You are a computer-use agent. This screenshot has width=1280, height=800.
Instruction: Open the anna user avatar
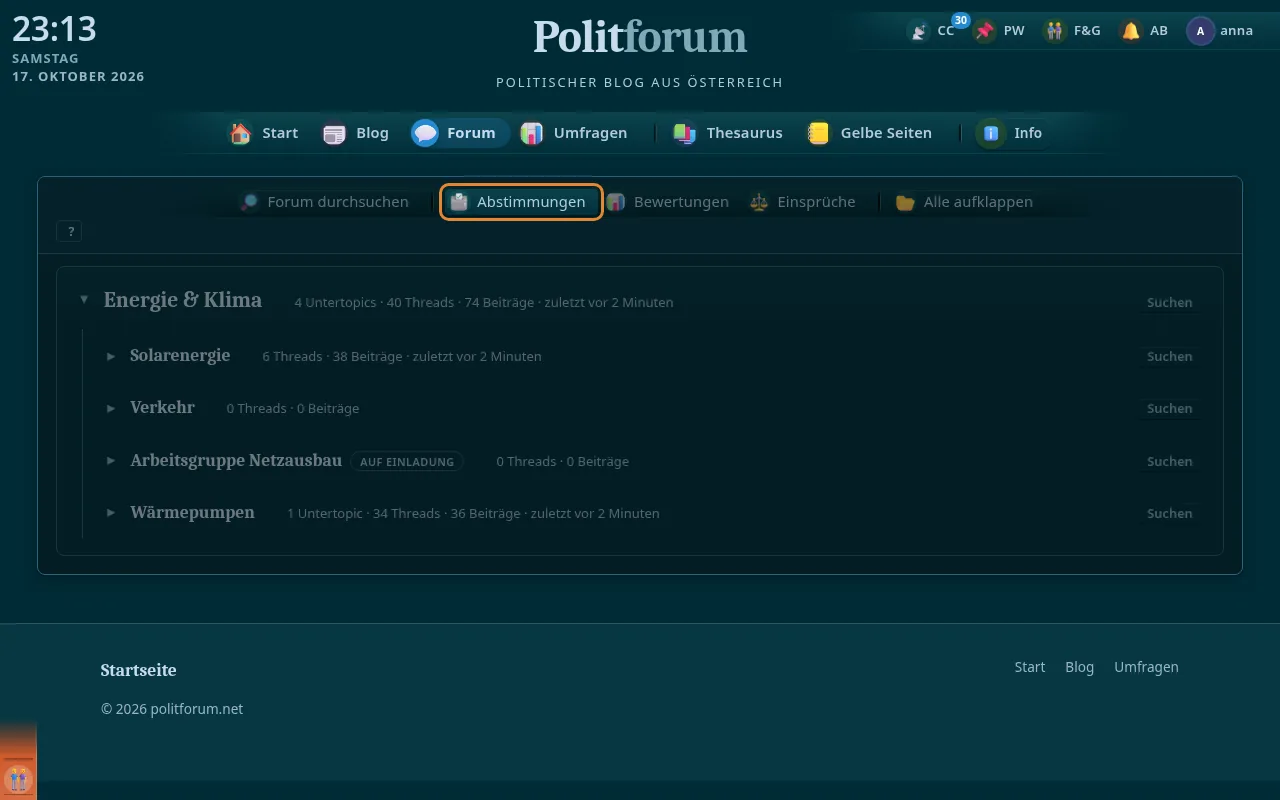pos(1200,31)
